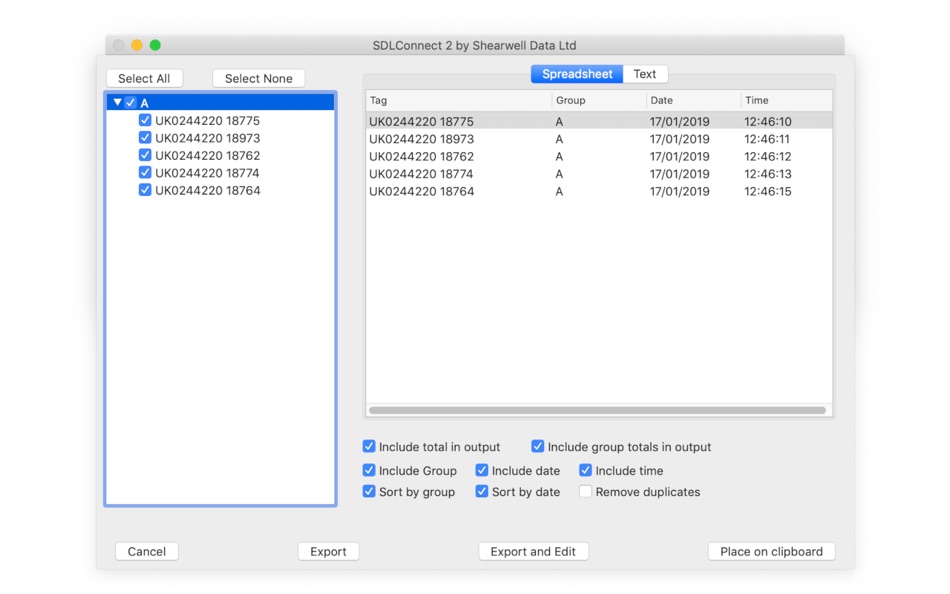
Task: Uncheck tag UK0244220 18973 in the tree
Action: coord(145,138)
